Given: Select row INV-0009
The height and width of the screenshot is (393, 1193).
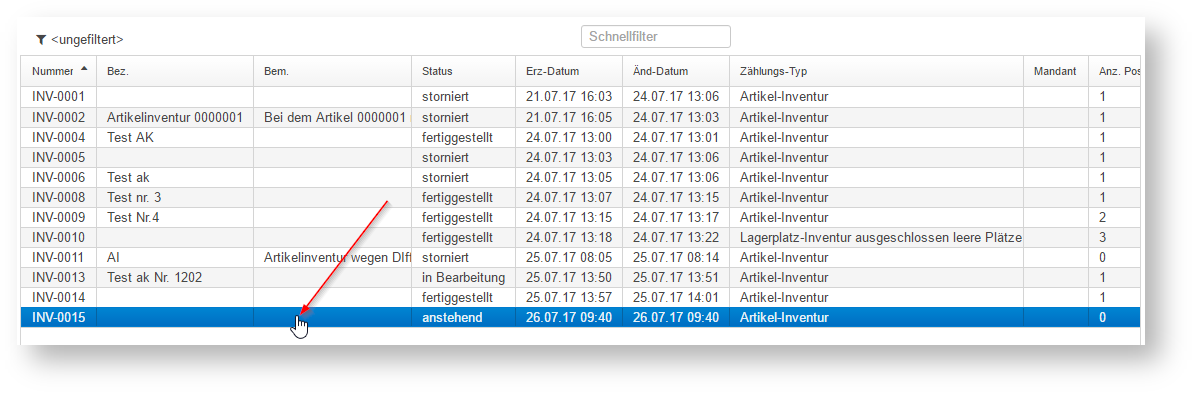Looking at the screenshot, I should coord(581,217).
